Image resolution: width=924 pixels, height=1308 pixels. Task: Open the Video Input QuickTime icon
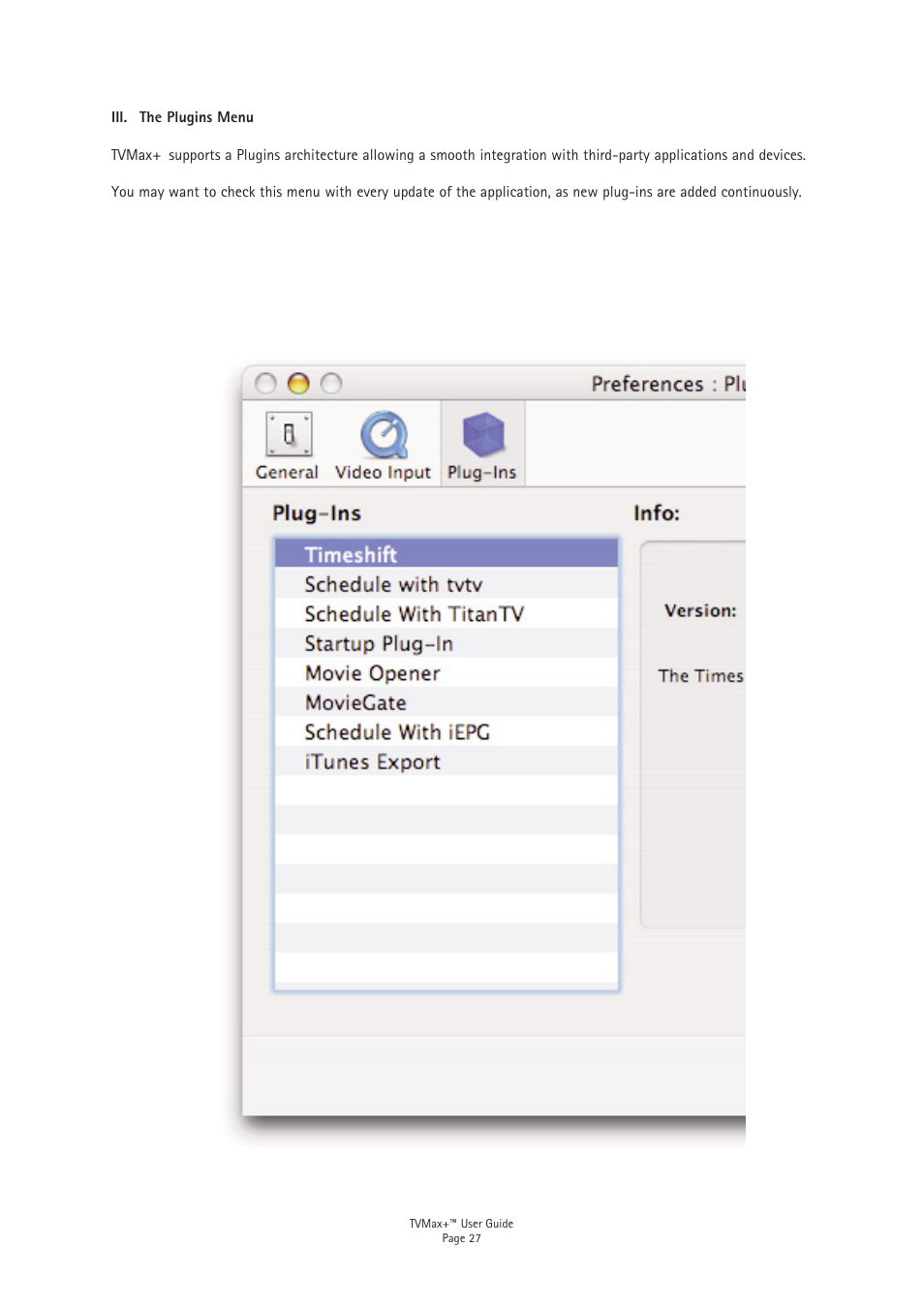tap(385, 434)
